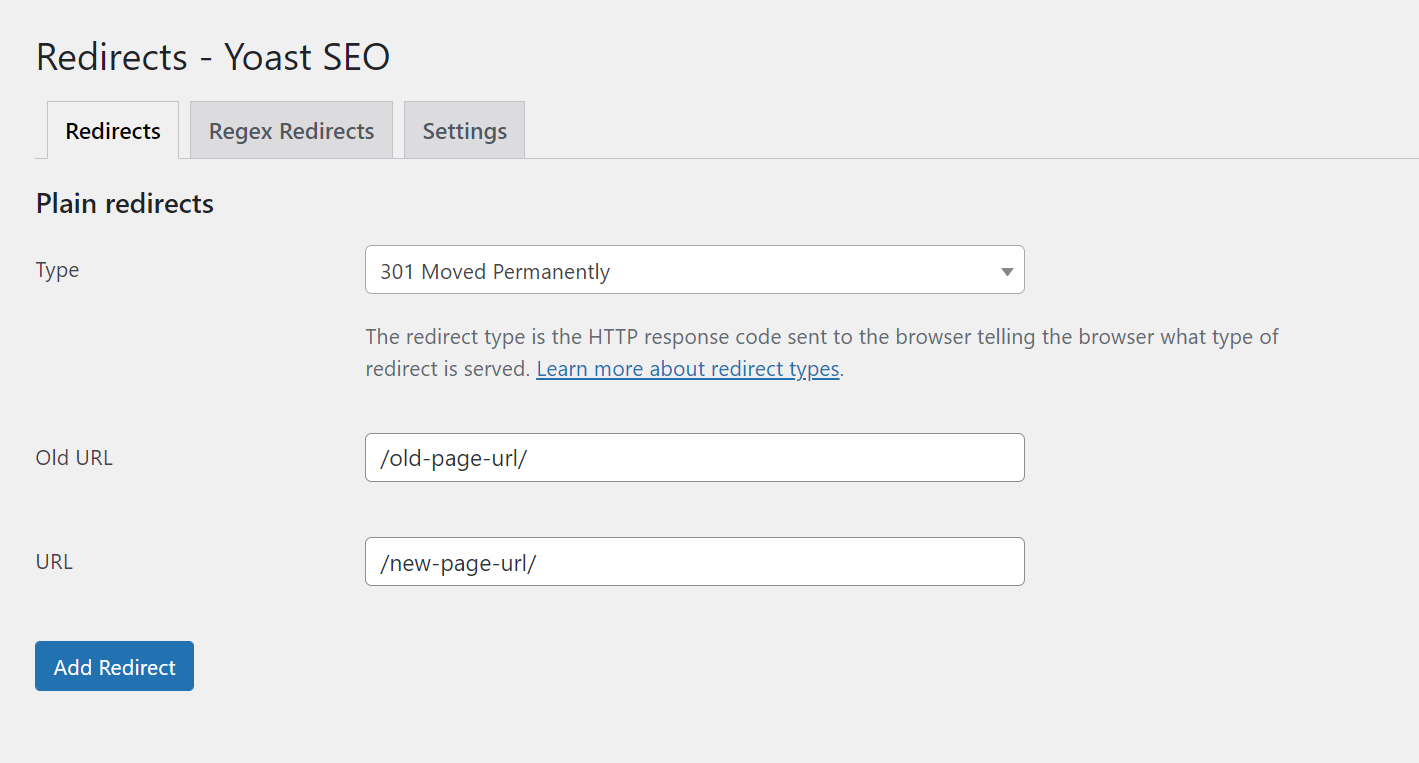The width and height of the screenshot is (1419, 763).
Task: Click the Old URL field label
Action: point(73,457)
